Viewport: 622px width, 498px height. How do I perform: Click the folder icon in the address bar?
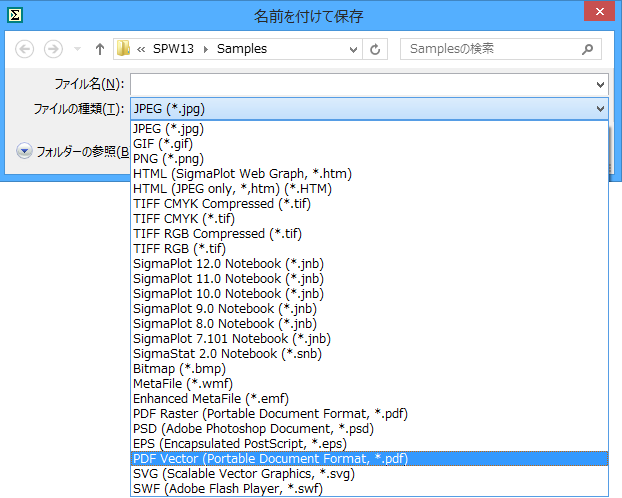(x=123, y=49)
